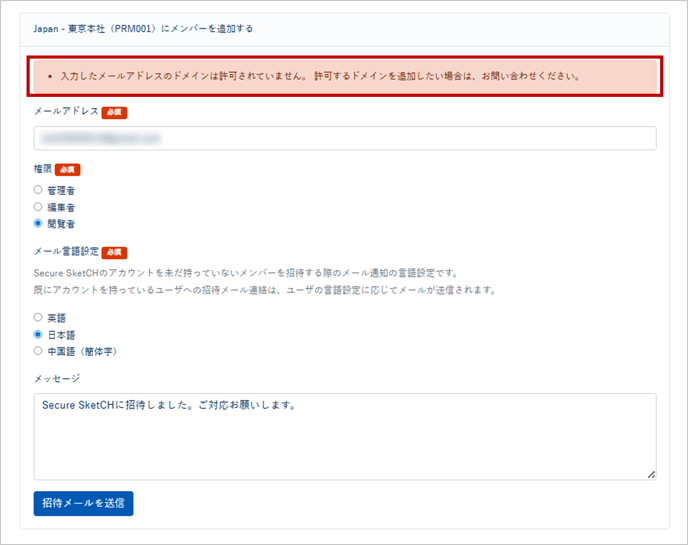
Task: Select 日本語 as mail language
Action: pos(38,334)
